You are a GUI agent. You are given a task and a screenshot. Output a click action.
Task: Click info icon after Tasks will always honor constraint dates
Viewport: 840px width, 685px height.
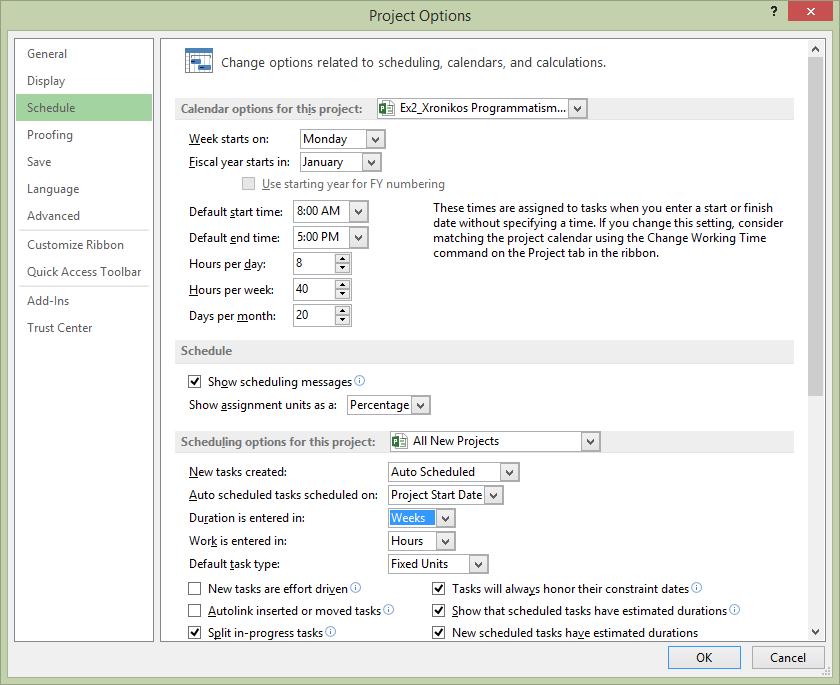coord(696,588)
